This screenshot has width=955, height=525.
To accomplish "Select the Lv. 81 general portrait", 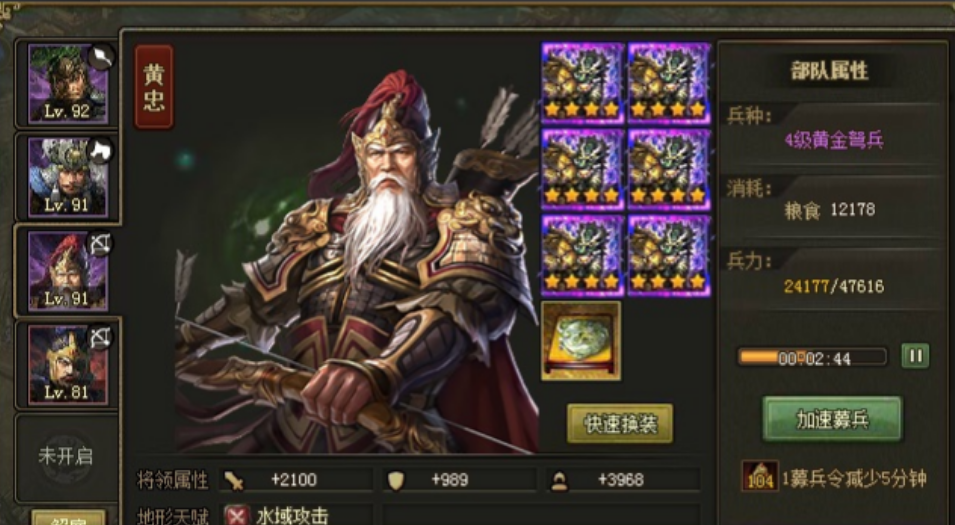I will tap(68, 365).
